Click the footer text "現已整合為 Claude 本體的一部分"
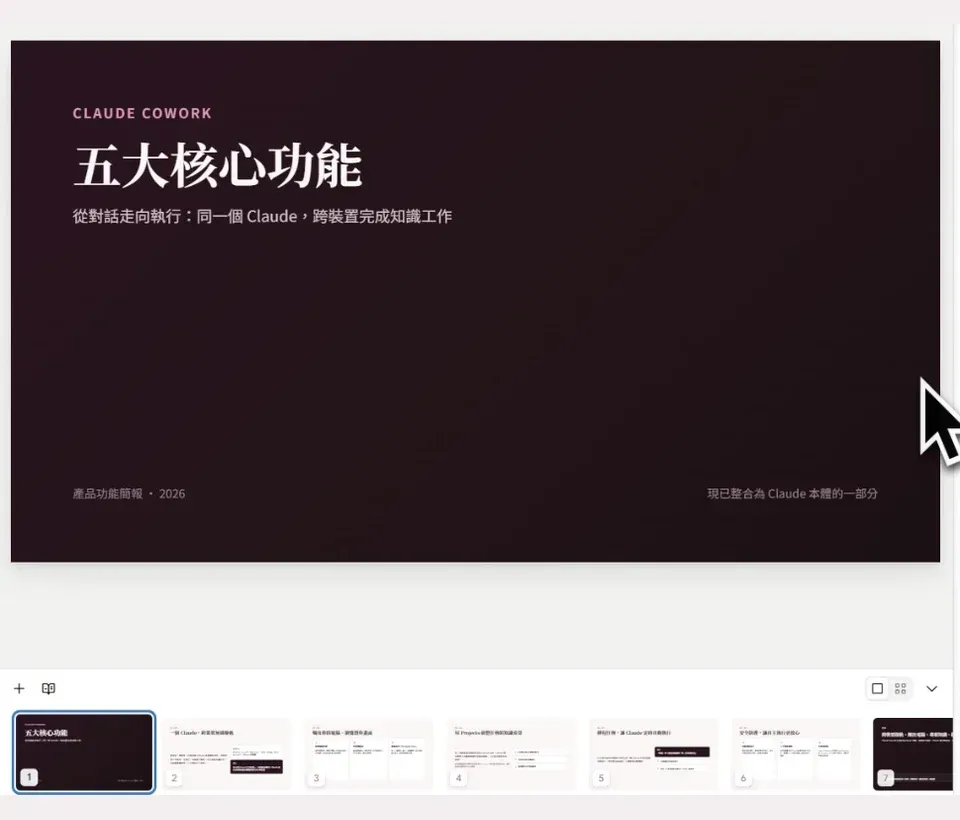The width and height of the screenshot is (960, 820). click(x=792, y=494)
